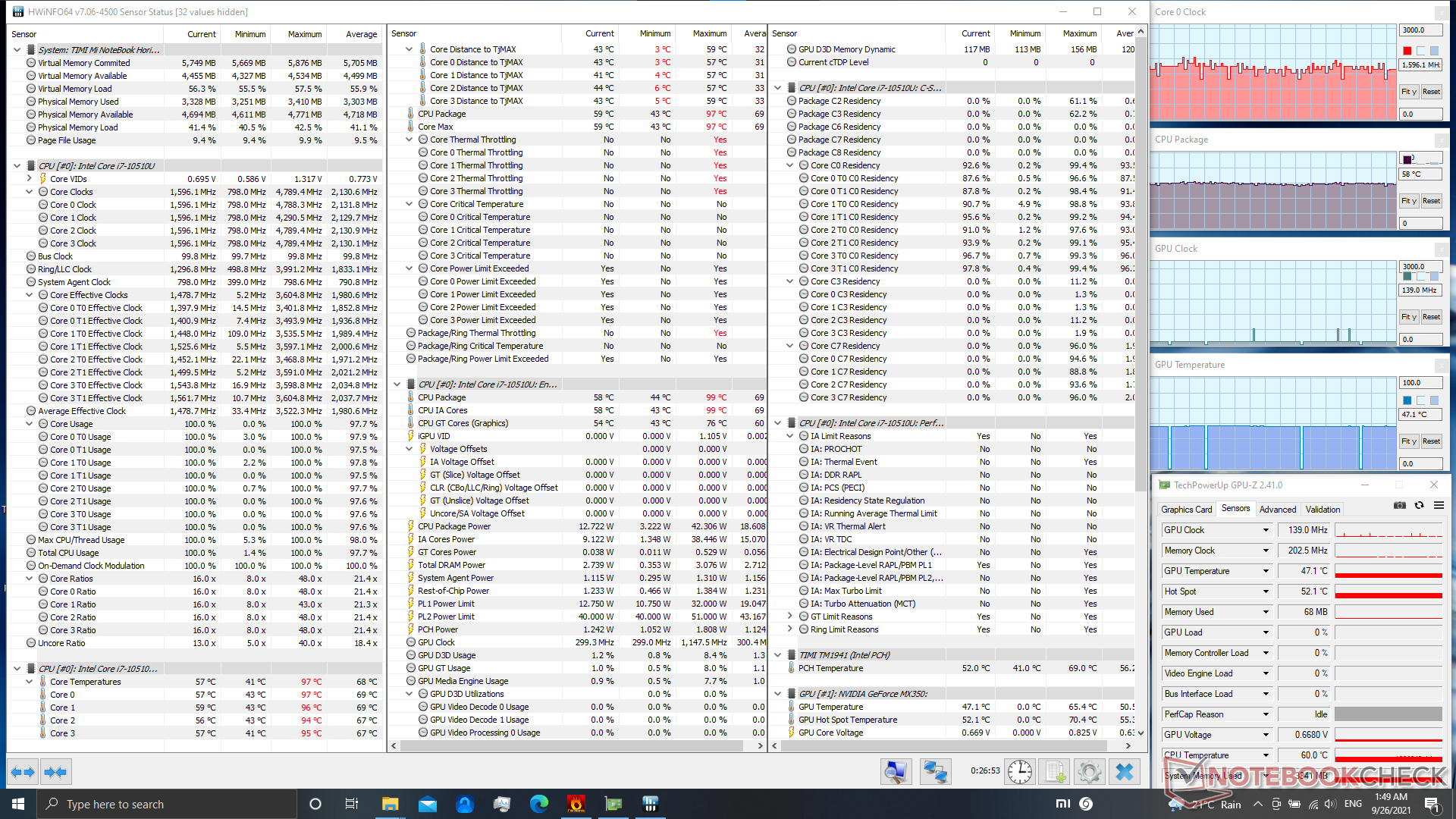The width and height of the screenshot is (1456, 819).
Task: Open the remote center network icon
Action: [x=935, y=772]
